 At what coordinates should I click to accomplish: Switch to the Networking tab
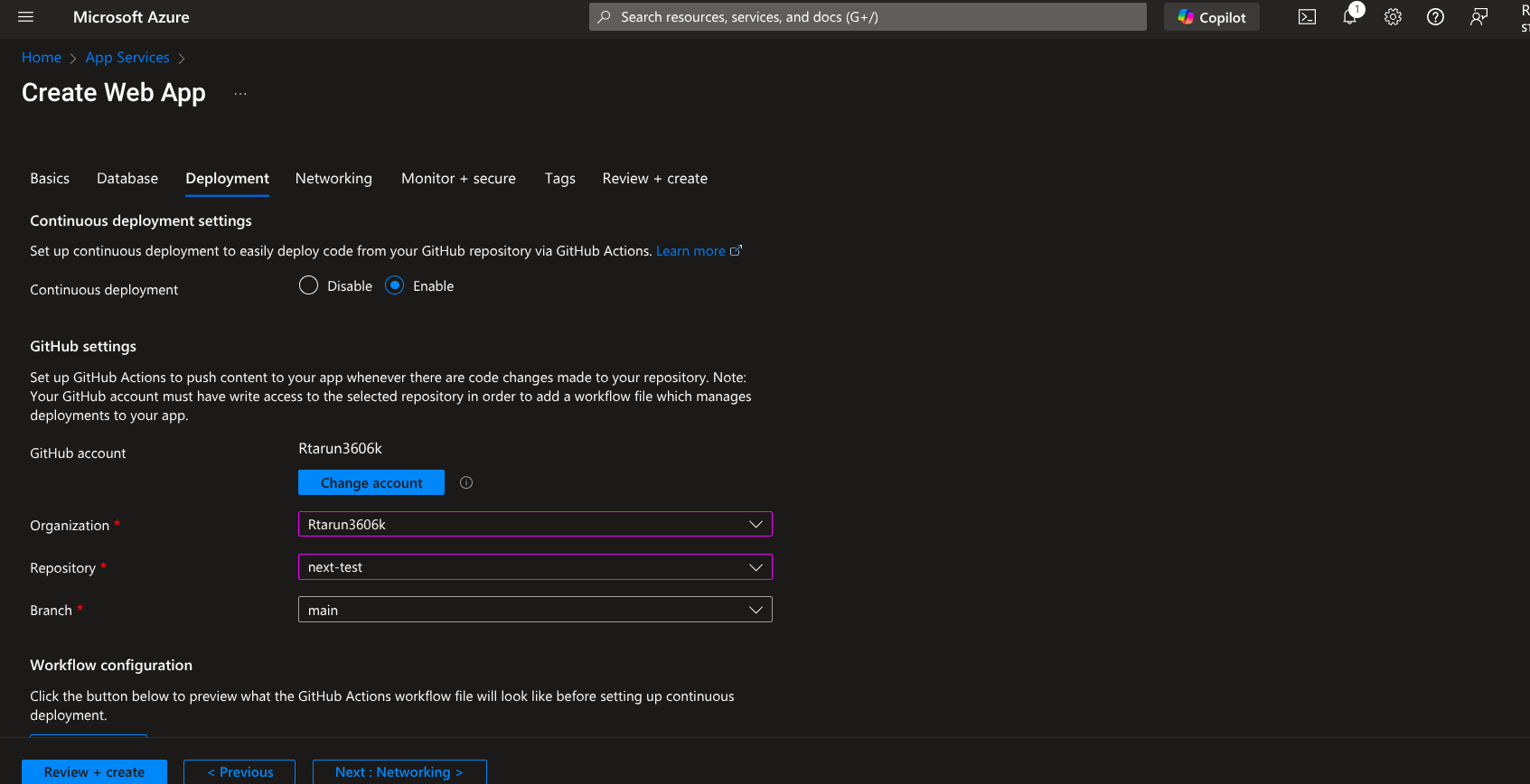coord(333,179)
